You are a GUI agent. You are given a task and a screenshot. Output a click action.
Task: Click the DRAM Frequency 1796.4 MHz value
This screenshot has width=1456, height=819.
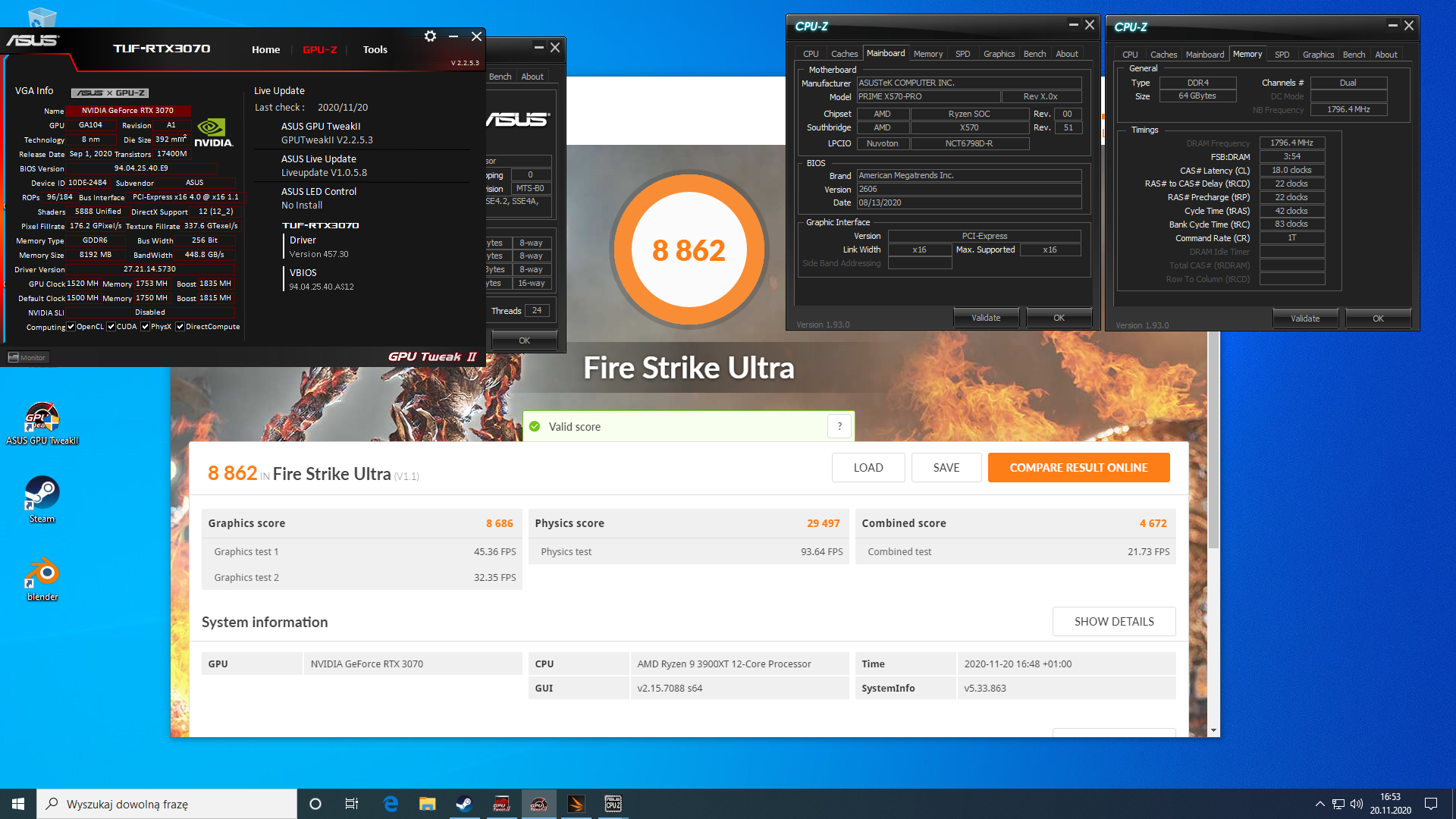click(1292, 143)
